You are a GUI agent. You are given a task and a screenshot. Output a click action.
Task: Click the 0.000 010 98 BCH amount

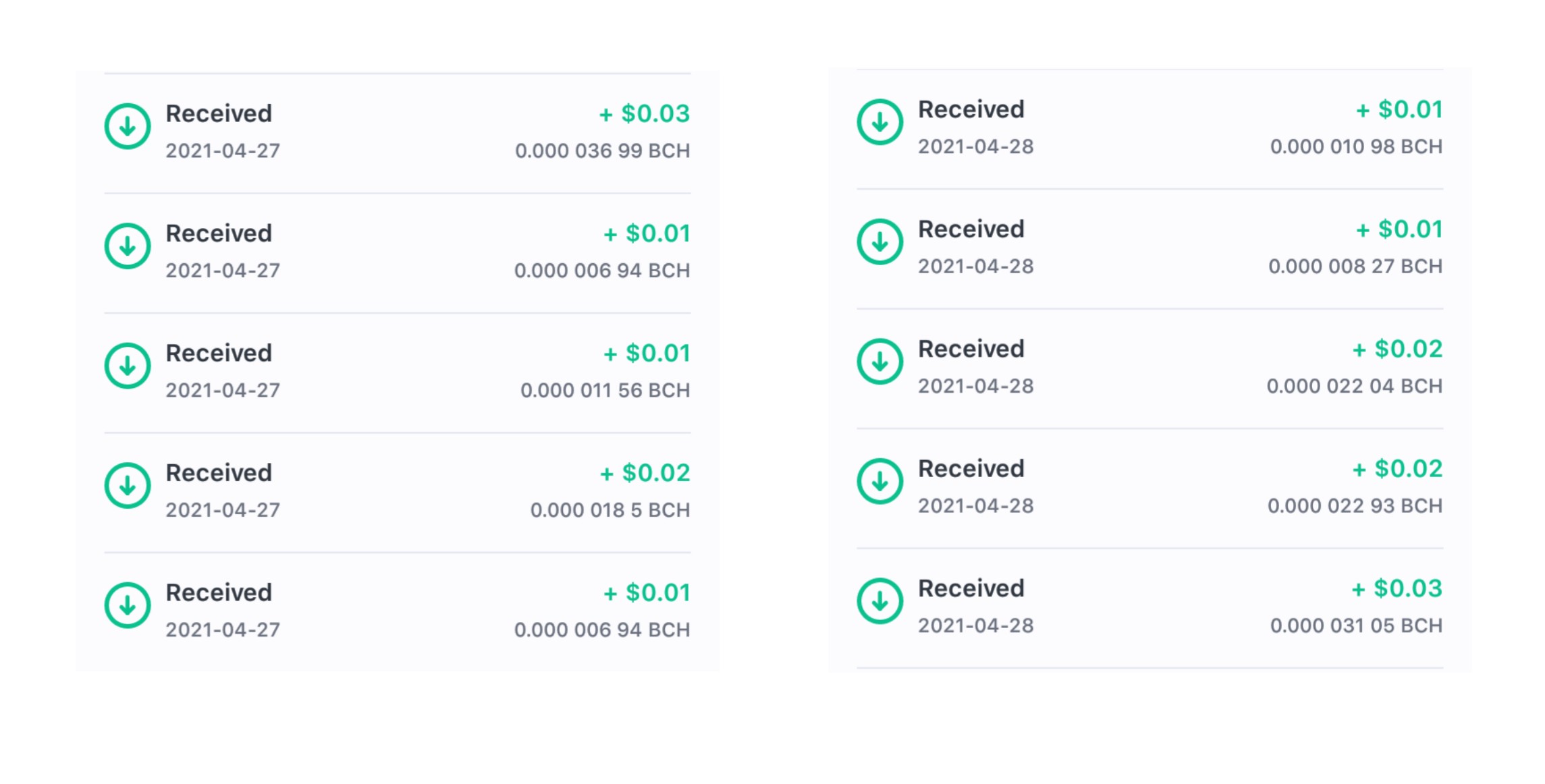[1356, 146]
